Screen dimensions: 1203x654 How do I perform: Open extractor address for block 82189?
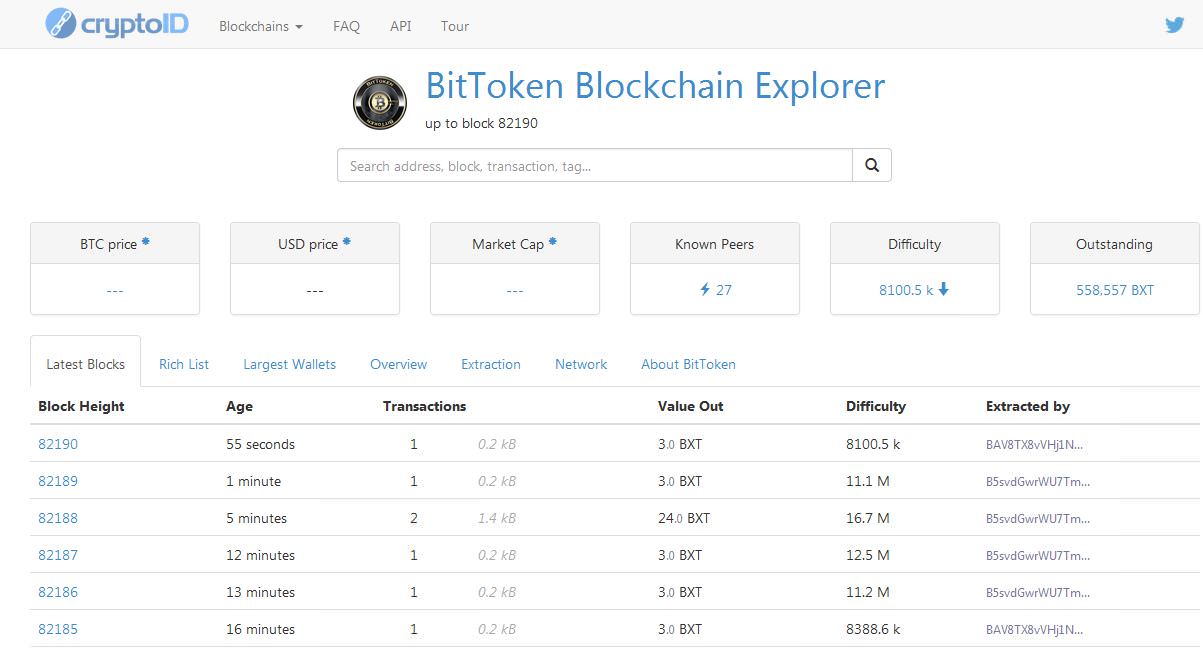point(1038,482)
